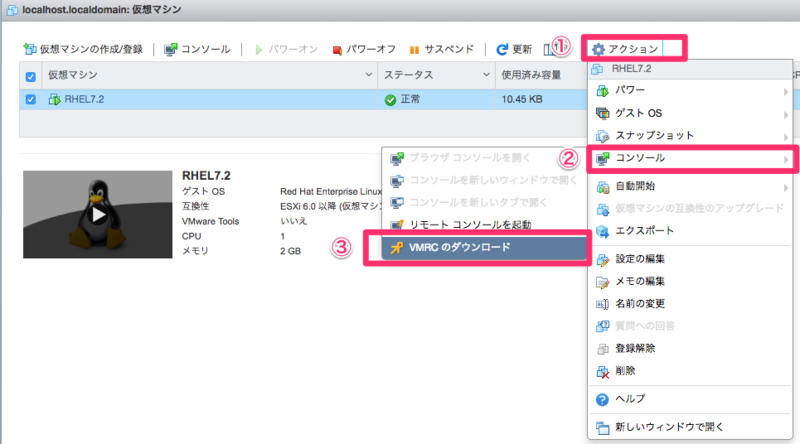Toggle the RHEL7.2 row checkbox
The width and height of the screenshot is (800, 444).
pyautogui.click(x=31, y=99)
